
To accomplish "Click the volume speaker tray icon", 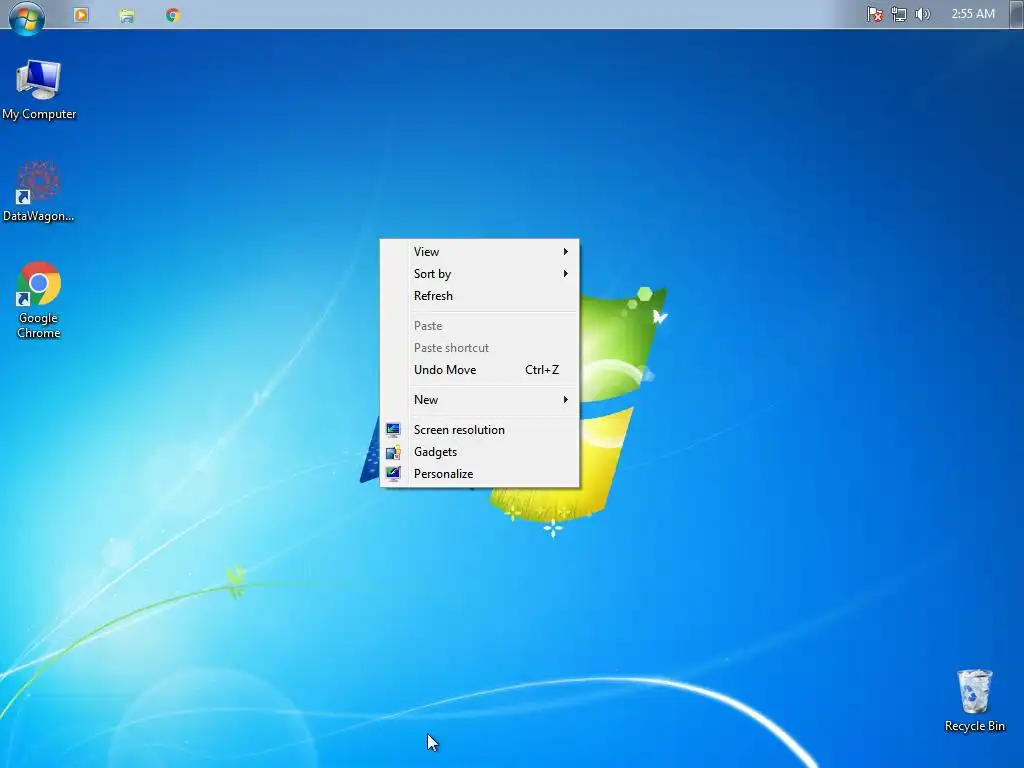I will pyautogui.click(x=922, y=14).
